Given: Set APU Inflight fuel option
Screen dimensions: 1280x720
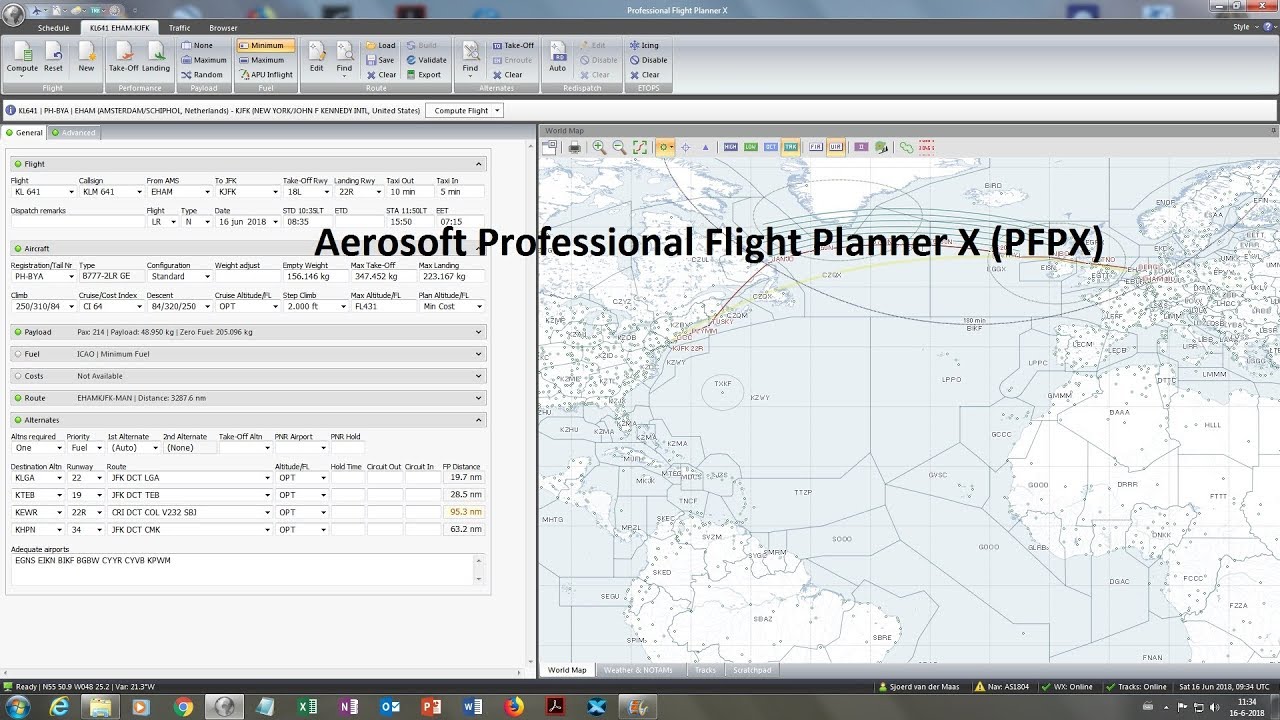Looking at the screenshot, I should tap(266, 75).
